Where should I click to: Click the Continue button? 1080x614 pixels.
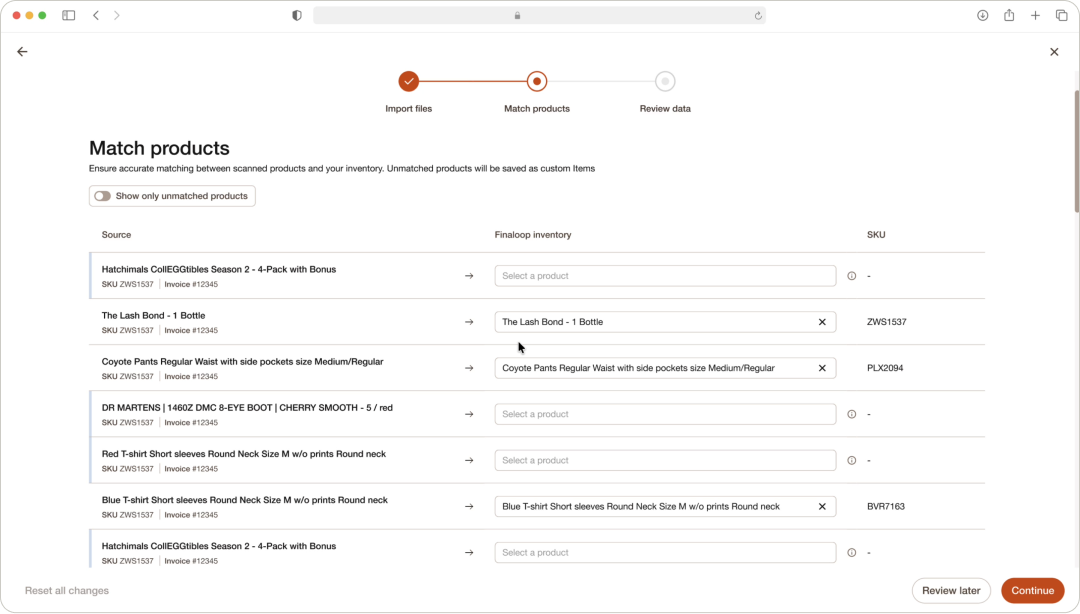coord(1032,591)
